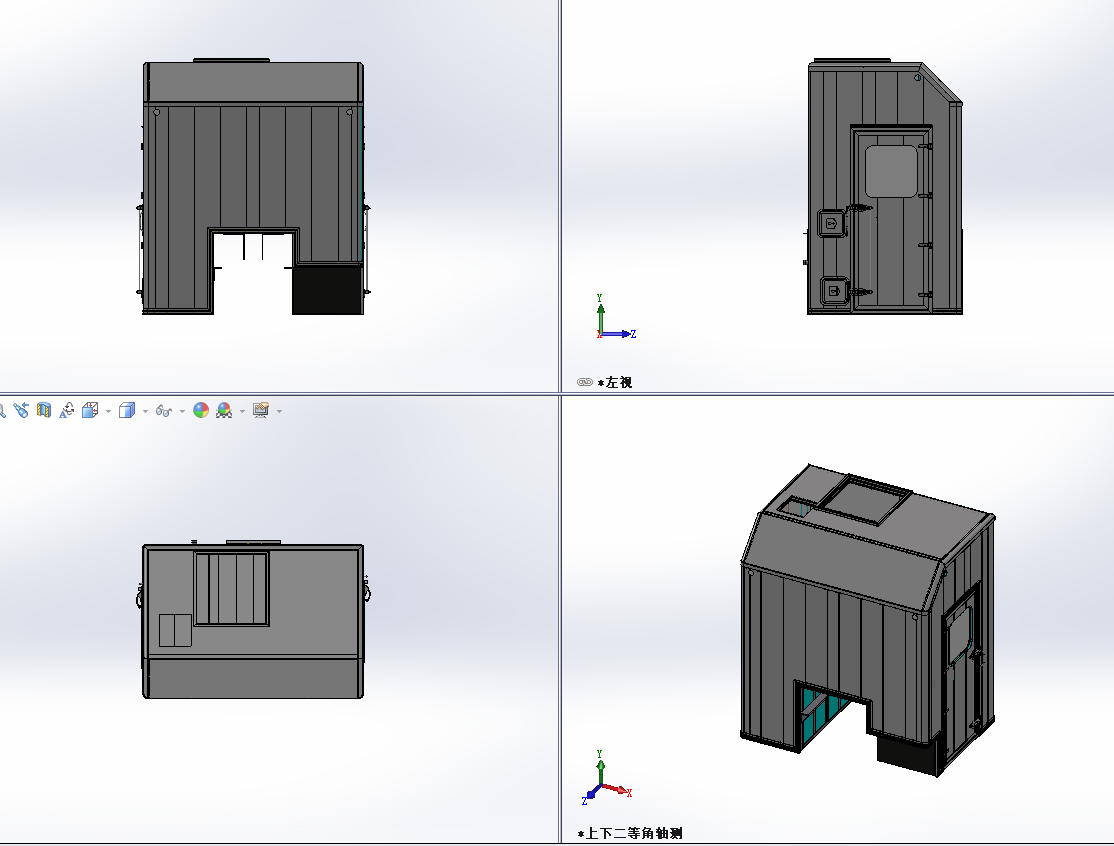
Task: Activate the Section View tool
Action: 44,410
